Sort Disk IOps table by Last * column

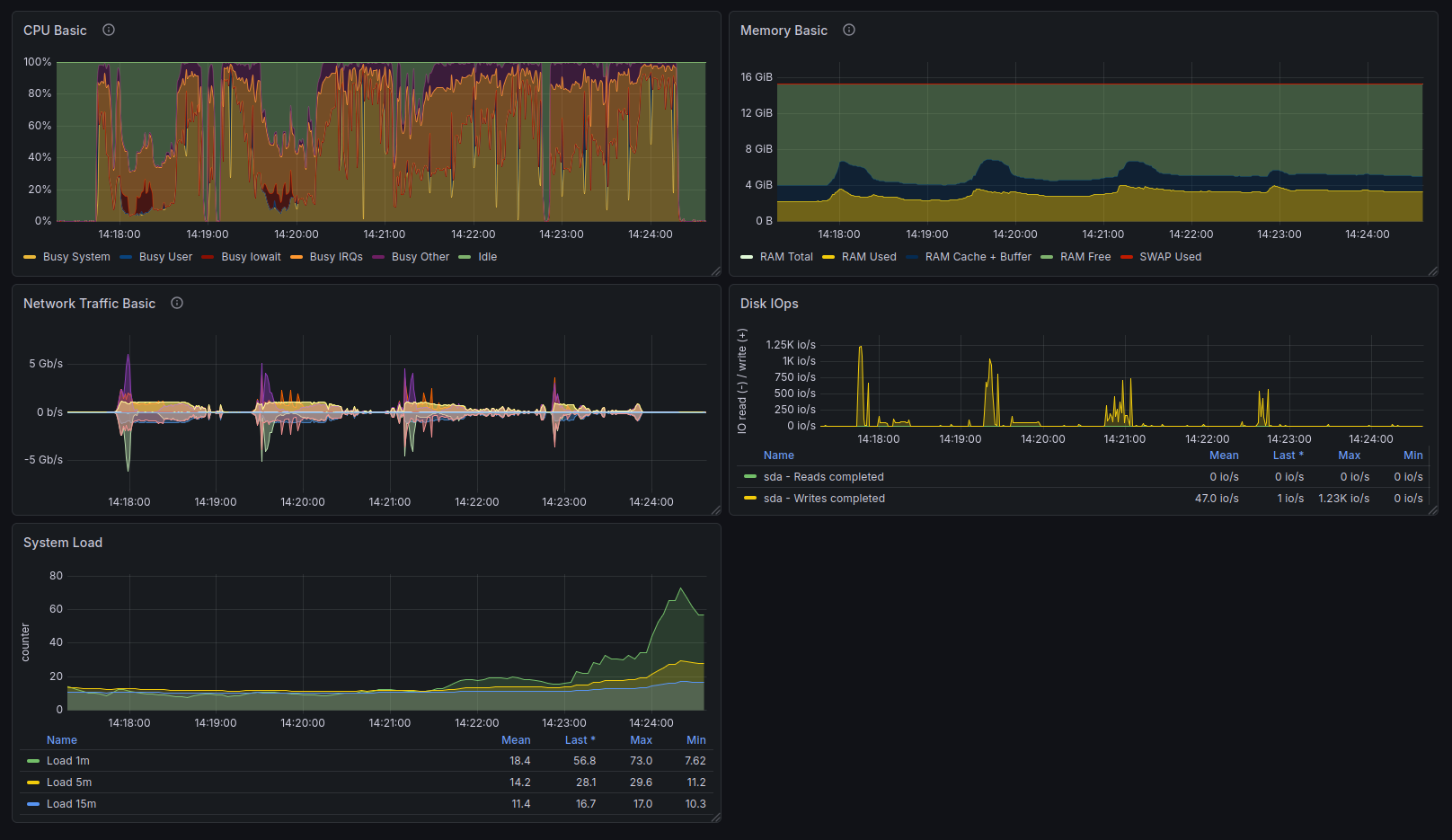(1288, 455)
